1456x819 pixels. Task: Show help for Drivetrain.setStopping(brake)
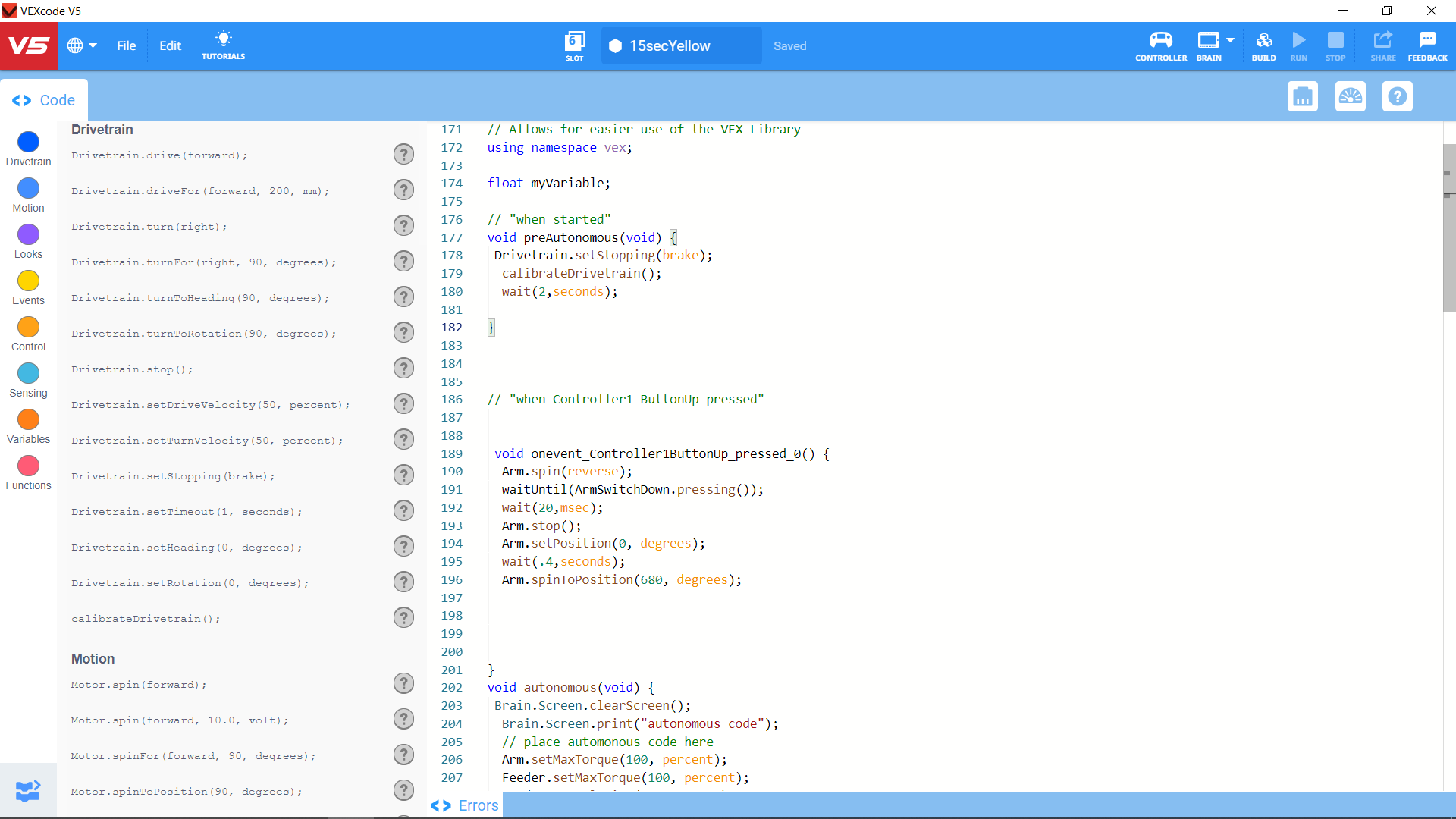click(x=403, y=475)
